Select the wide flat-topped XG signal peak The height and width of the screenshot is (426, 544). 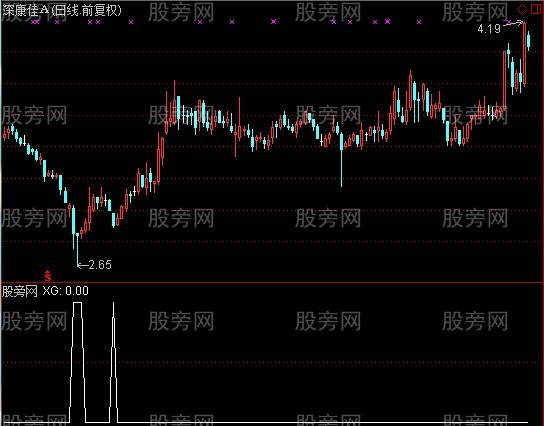pyautogui.click(x=78, y=362)
